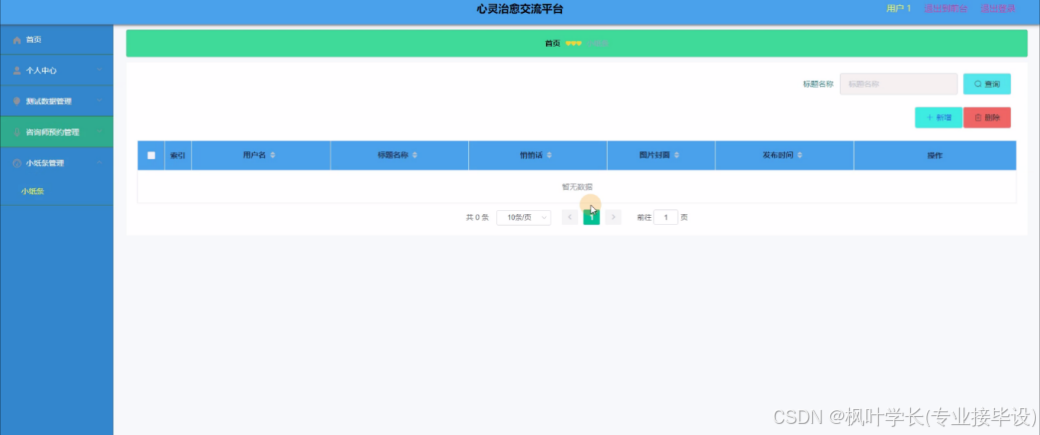Sort table by 悄悄话 column arrows
The image size is (1040, 435).
[549, 155]
